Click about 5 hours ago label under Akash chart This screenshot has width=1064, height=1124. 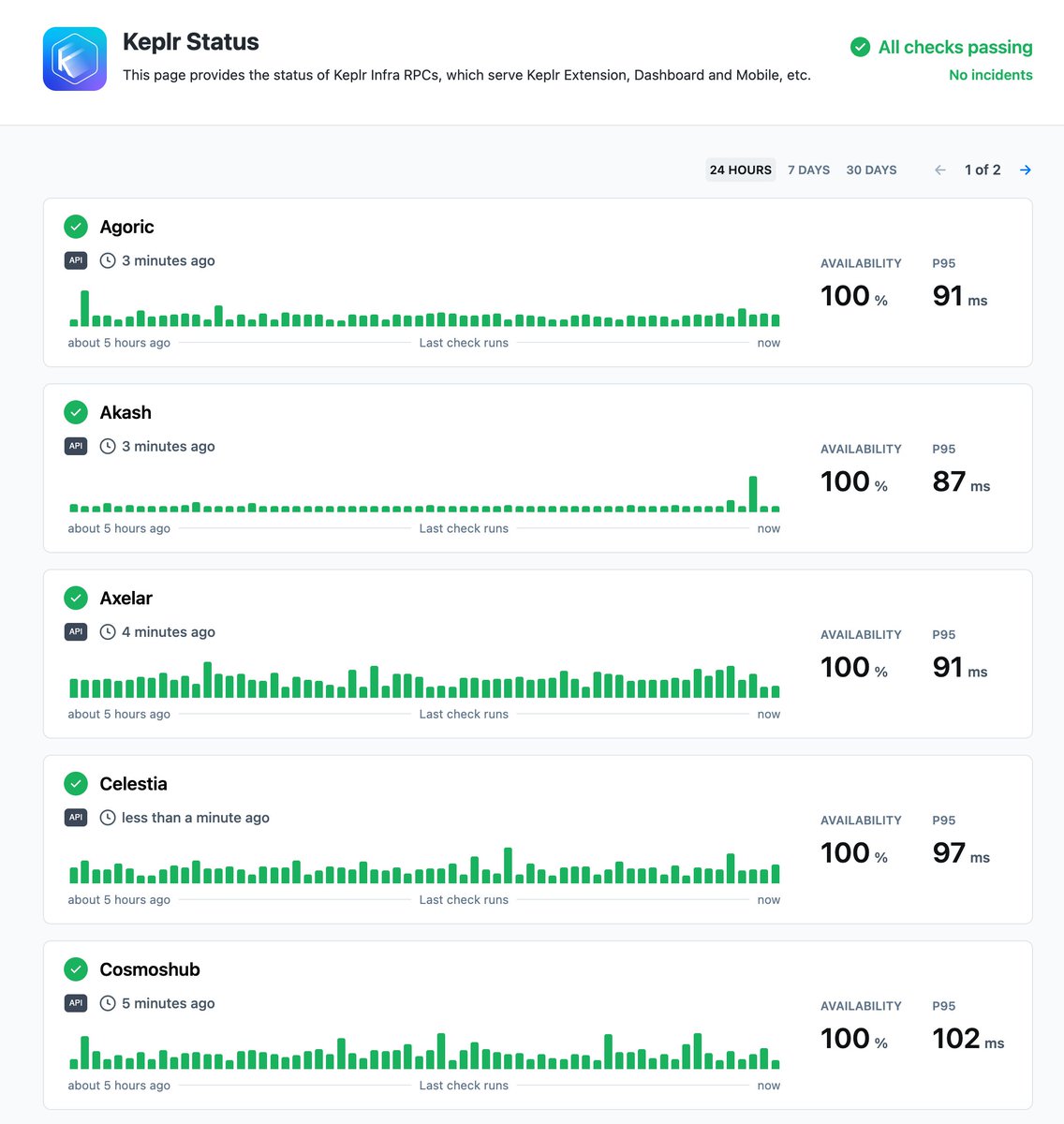(119, 528)
